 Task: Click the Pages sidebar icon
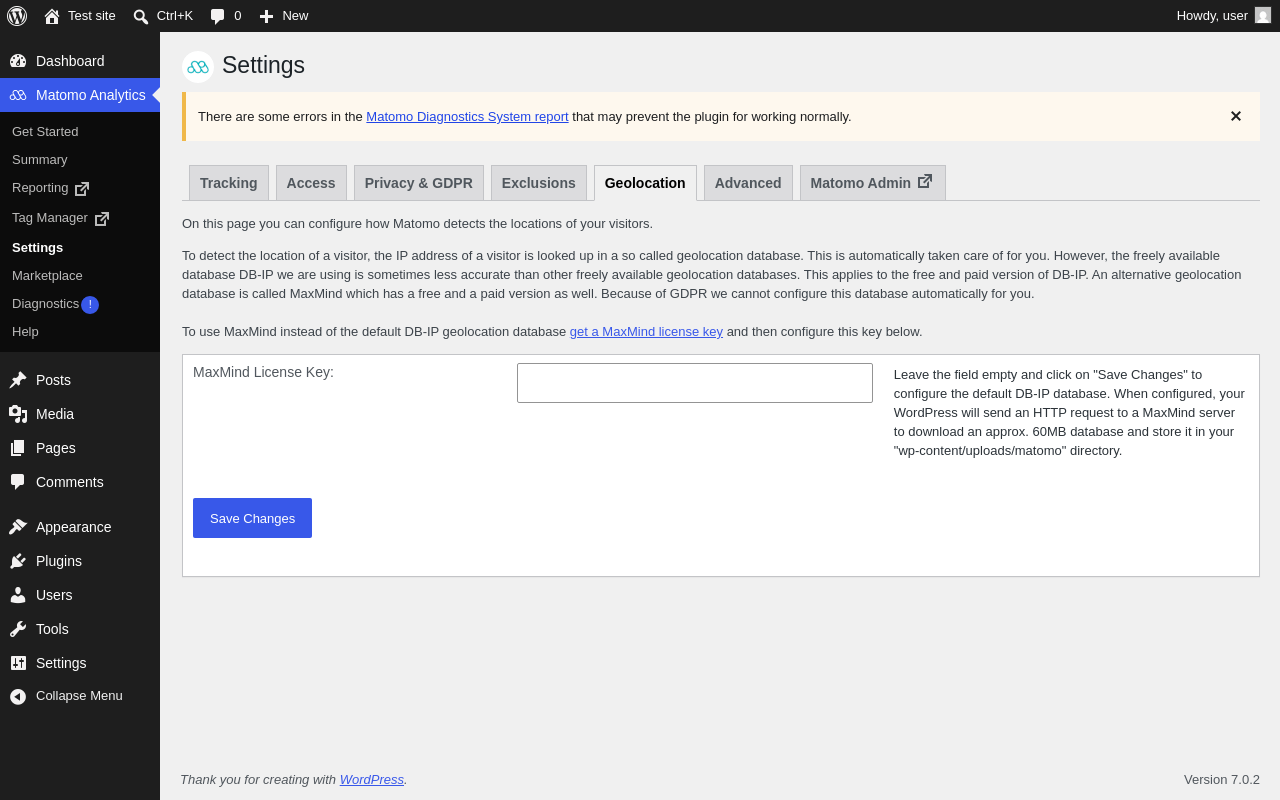pos(18,448)
